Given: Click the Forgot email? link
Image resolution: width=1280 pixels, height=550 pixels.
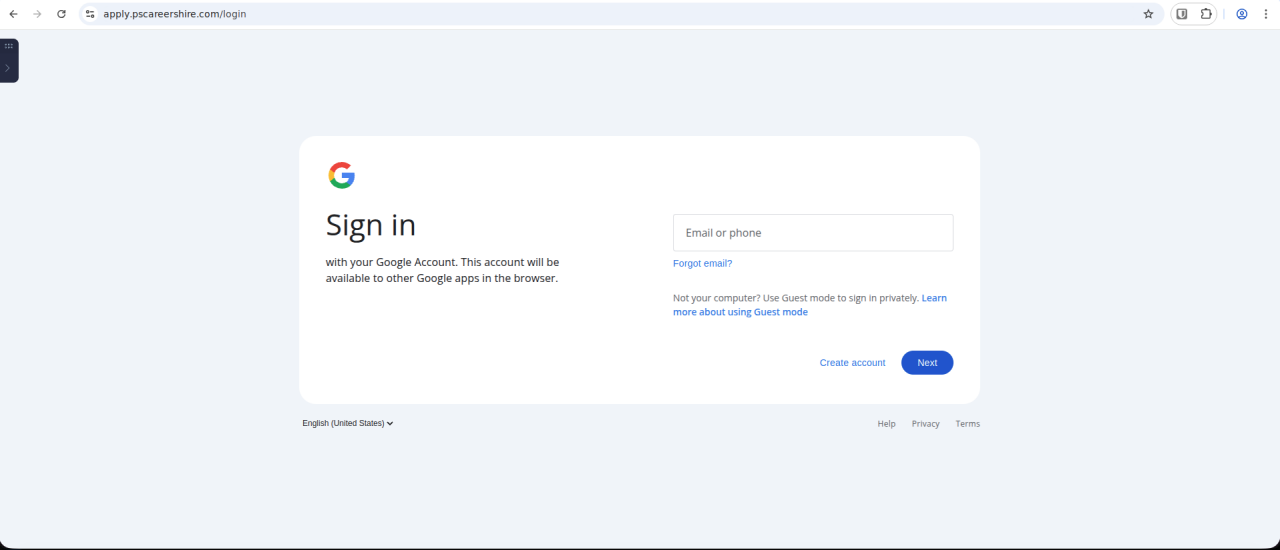Looking at the screenshot, I should [x=702, y=264].
